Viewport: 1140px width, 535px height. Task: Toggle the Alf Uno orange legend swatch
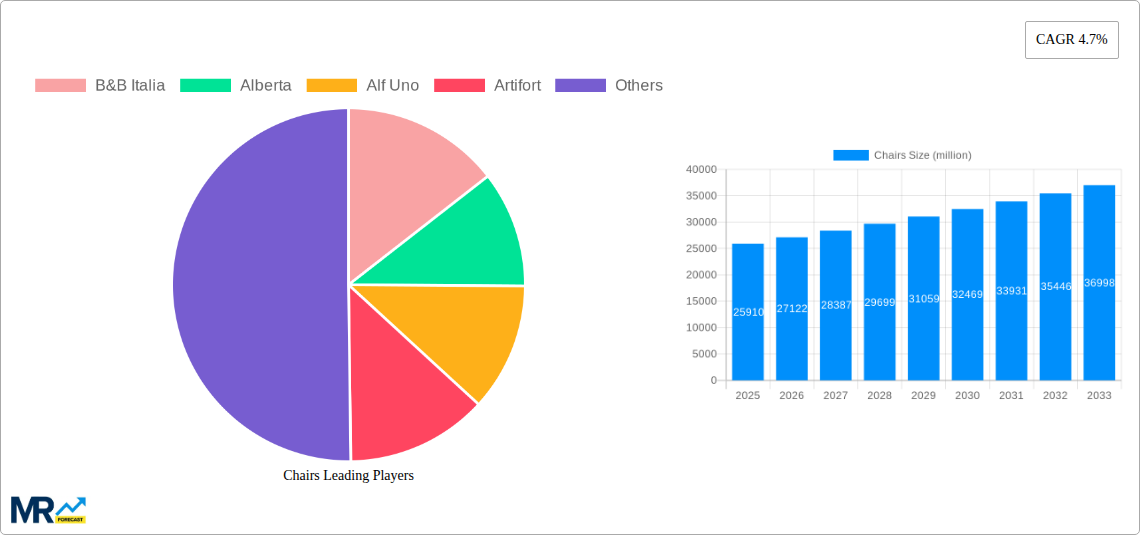pos(332,86)
